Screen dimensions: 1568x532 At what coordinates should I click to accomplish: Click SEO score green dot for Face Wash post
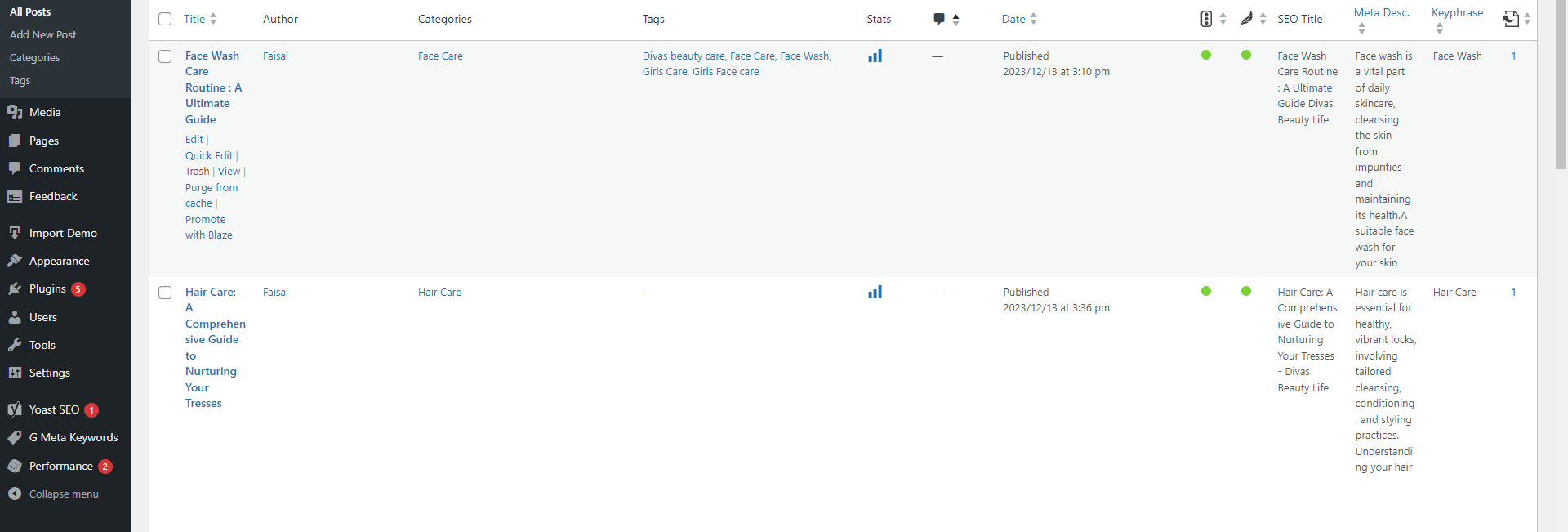1206,55
